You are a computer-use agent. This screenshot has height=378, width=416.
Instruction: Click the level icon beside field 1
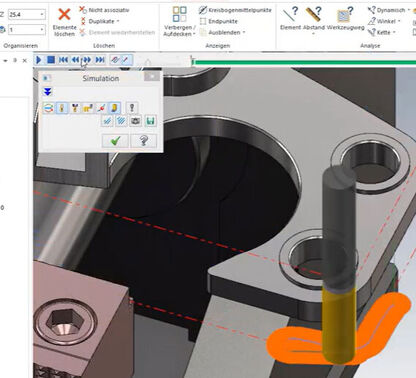click(x=3, y=30)
